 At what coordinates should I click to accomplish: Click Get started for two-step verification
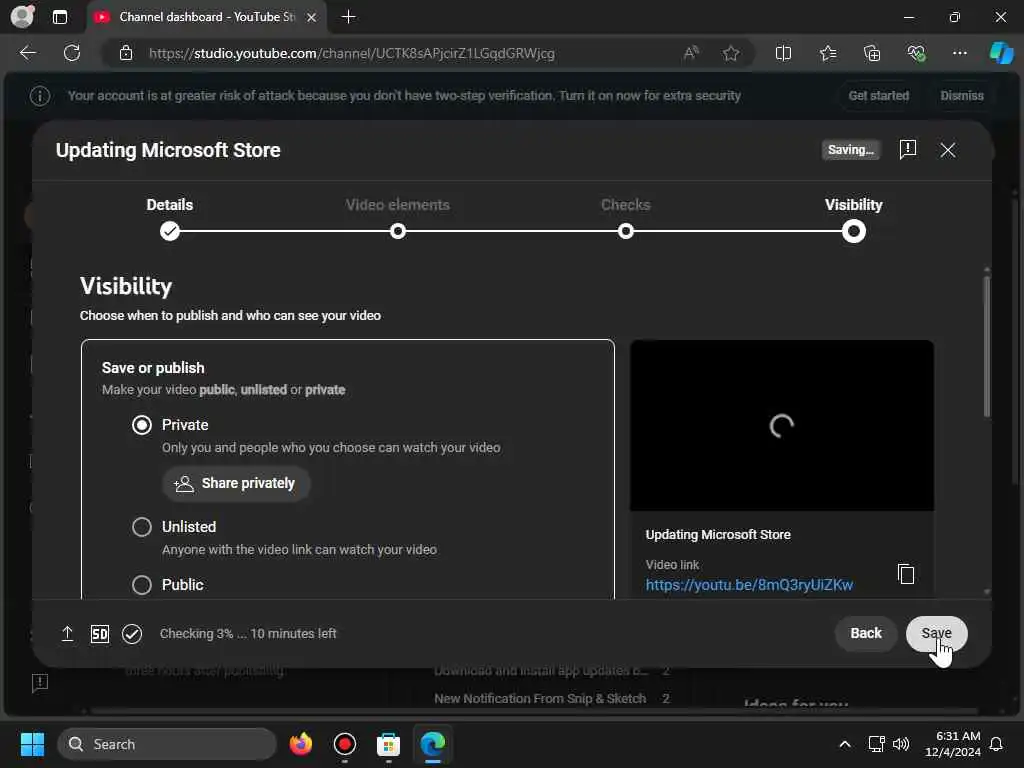tap(878, 95)
